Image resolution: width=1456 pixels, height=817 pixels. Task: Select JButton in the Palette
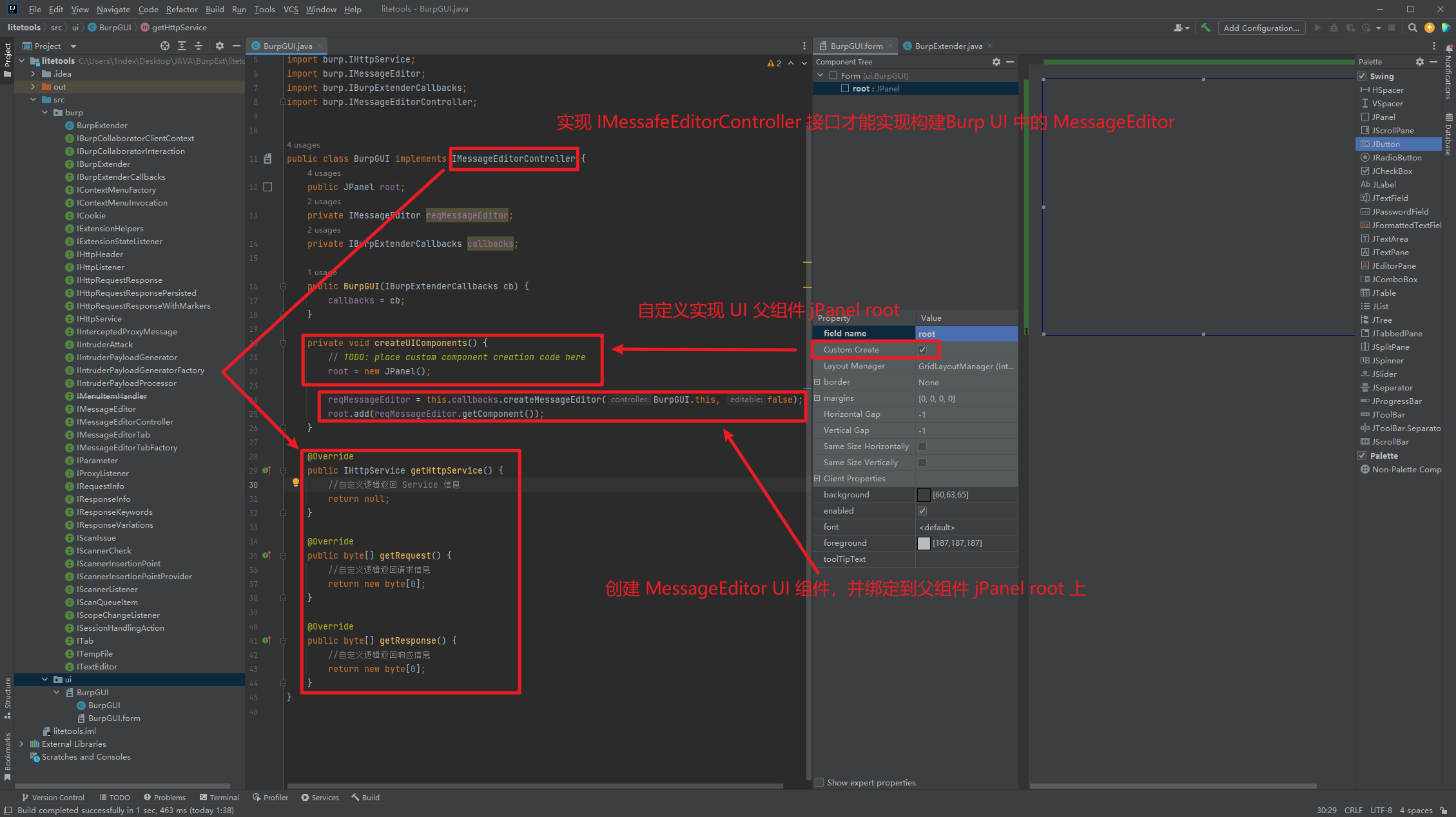(1398, 144)
